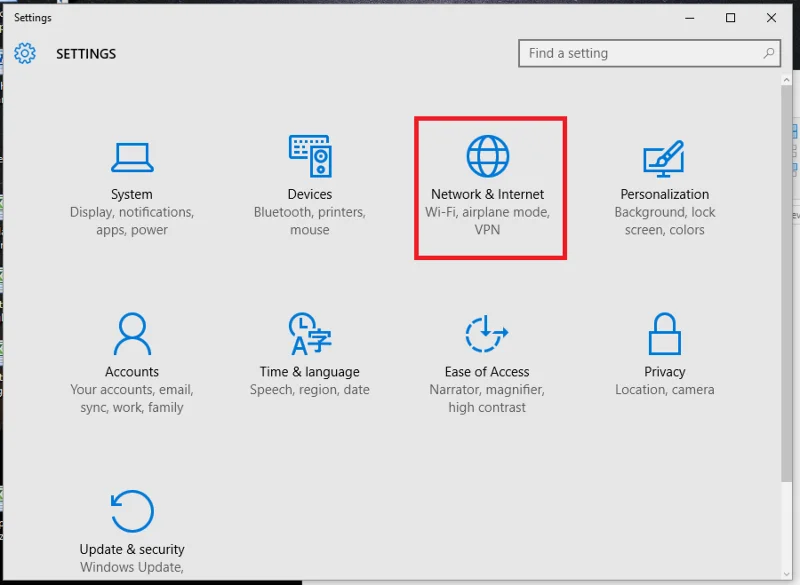Click "Your accounts, email, sync, work, family" text
The width and height of the screenshot is (800, 585).
tap(132, 398)
